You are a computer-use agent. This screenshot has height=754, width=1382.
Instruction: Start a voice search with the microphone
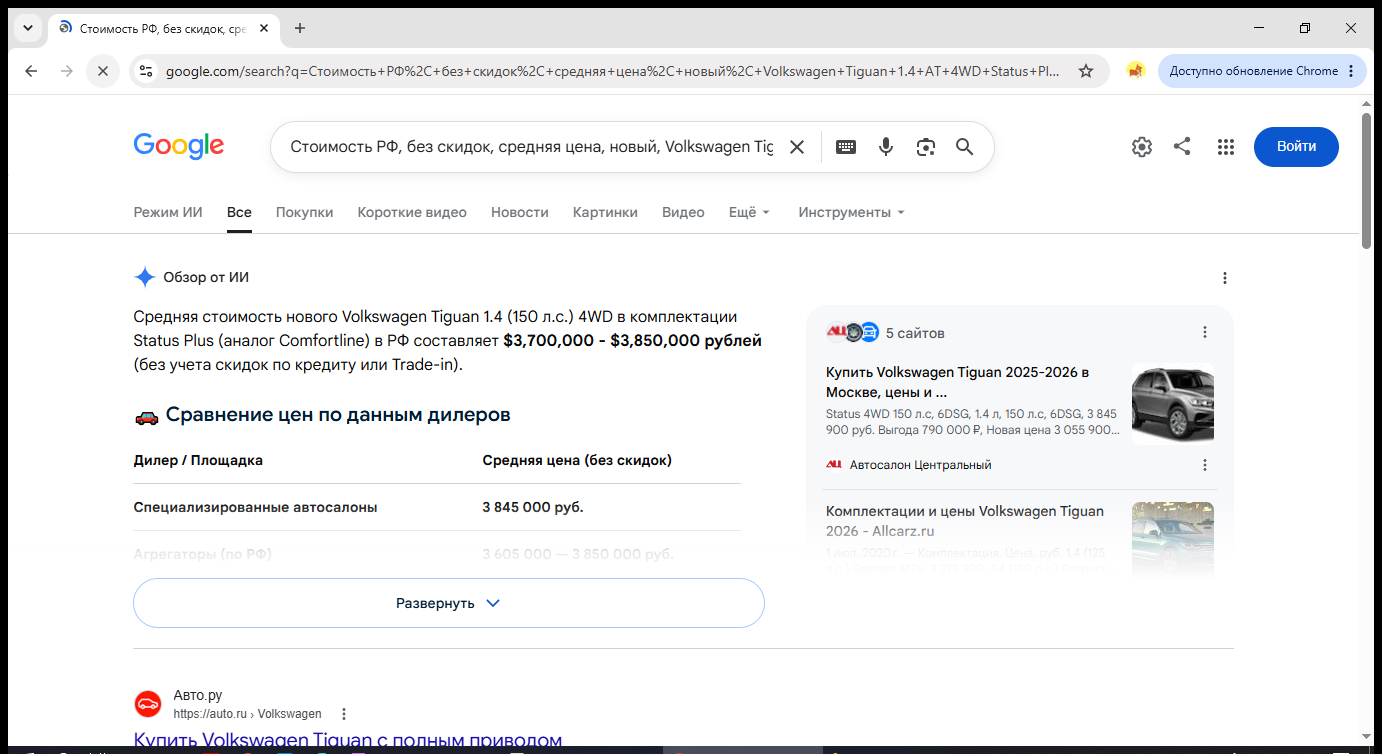(886, 147)
